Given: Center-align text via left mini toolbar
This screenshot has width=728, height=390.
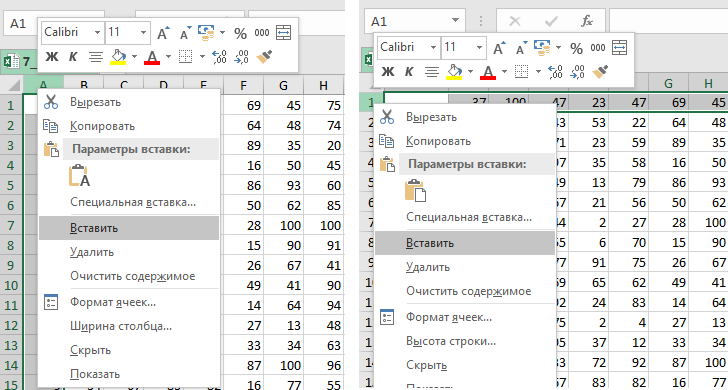Looking at the screenshot, I should pyautogui.click(x=96, y=57).
